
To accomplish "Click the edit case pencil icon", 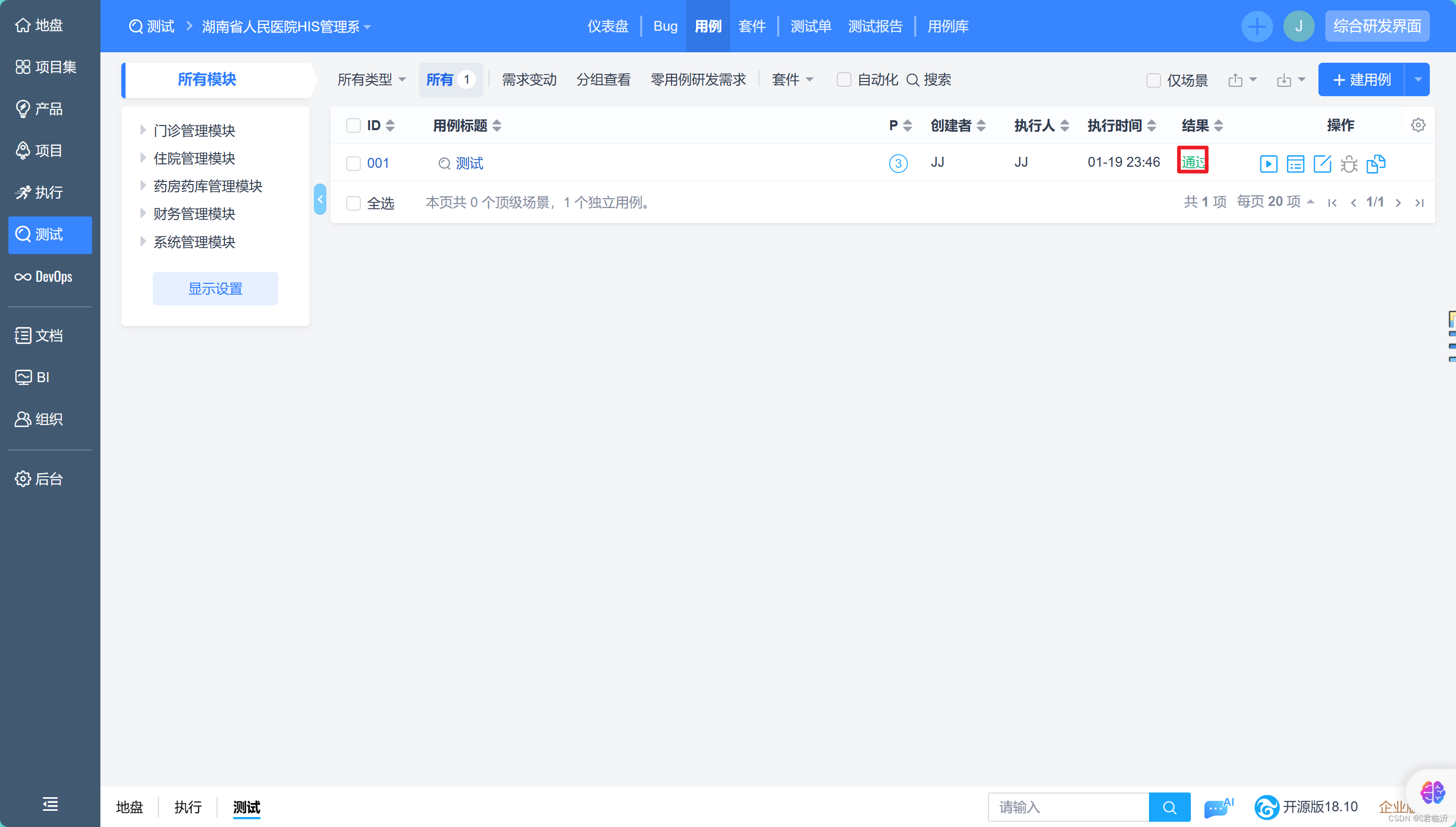I will click(x=1322, y=164).
